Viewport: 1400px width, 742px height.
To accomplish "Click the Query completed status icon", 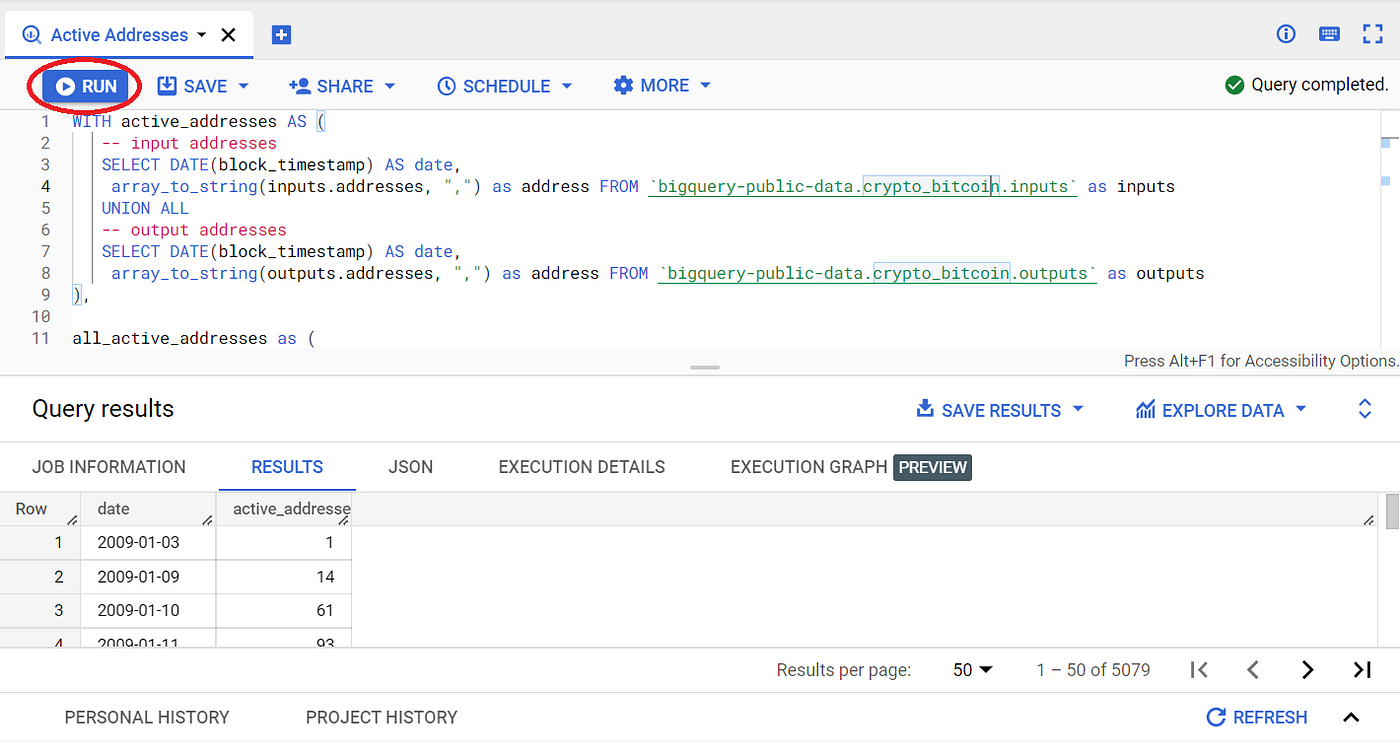I will [1235, 85].
